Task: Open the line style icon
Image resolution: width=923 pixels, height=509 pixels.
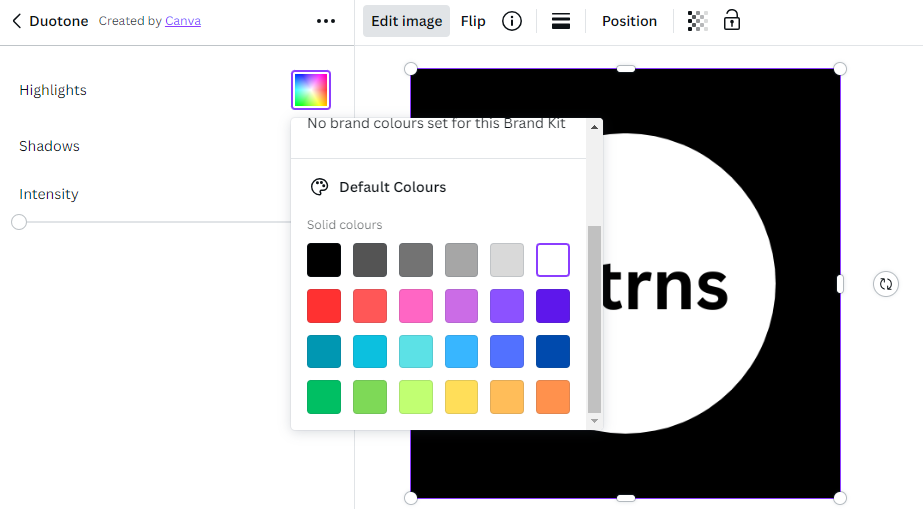Action: pos(560,21)
